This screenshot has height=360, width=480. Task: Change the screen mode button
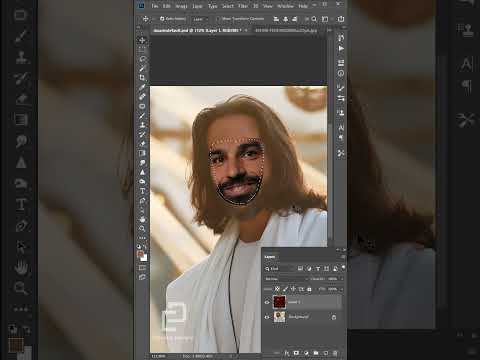[x=142, y=277]
